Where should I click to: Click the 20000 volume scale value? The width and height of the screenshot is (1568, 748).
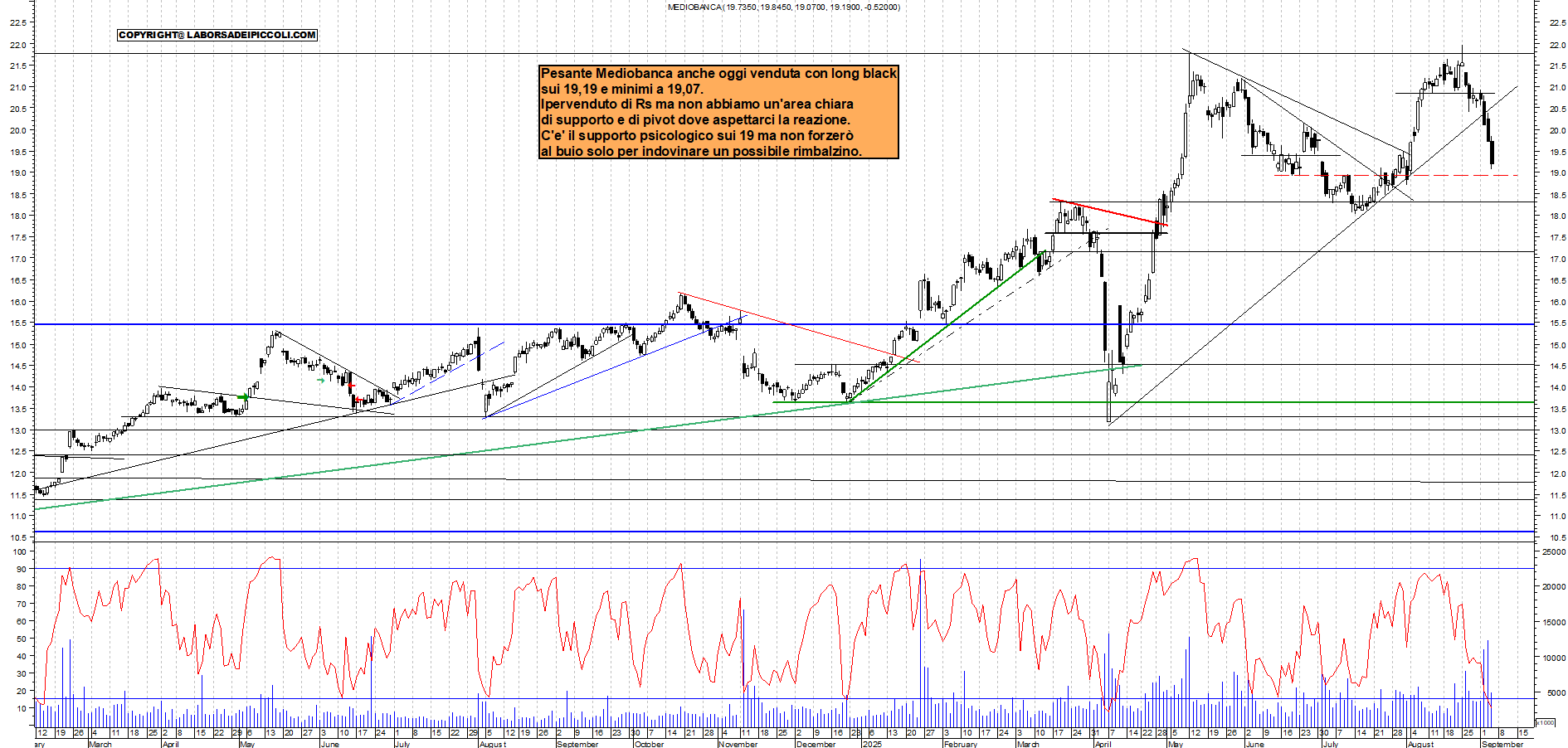(x=1553, y=587)
